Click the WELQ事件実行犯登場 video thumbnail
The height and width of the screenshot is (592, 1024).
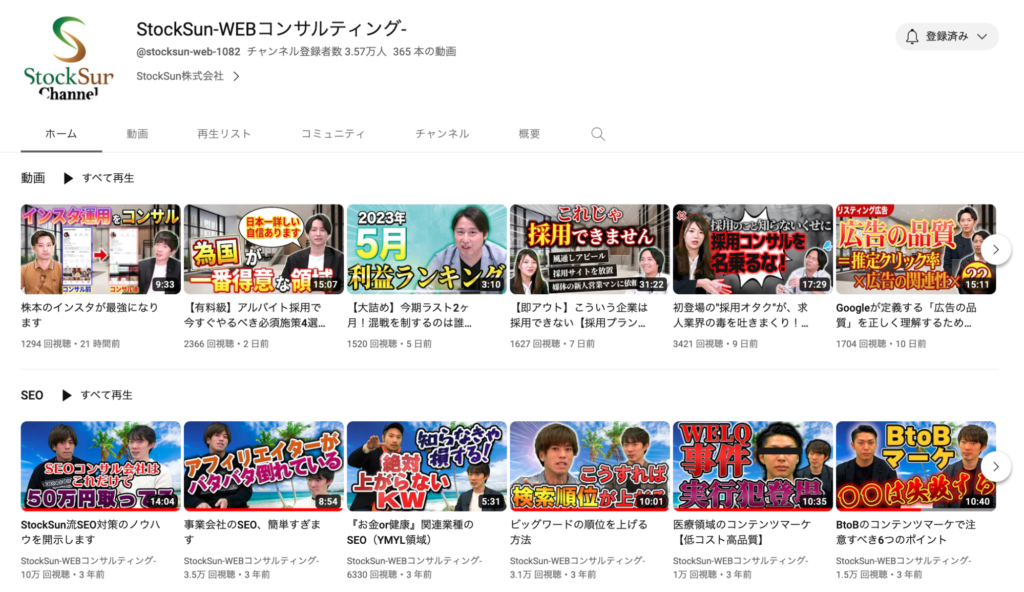[x=753, y=466]
